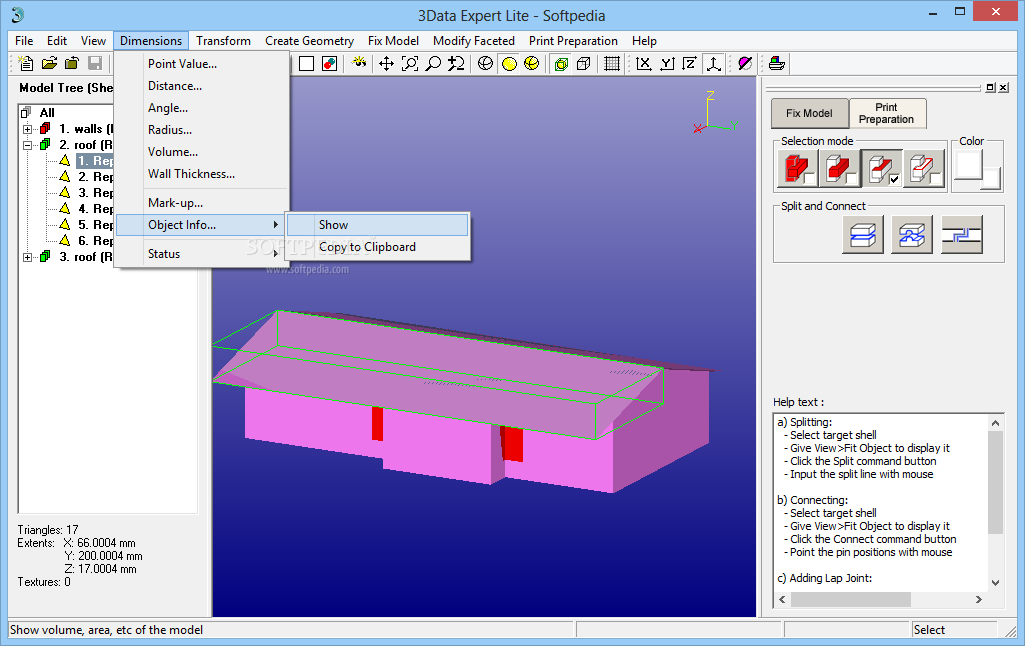This screenshot has width=1025, height=646.
Task: Open the Help menu
Action: click(x=644, y=41)
